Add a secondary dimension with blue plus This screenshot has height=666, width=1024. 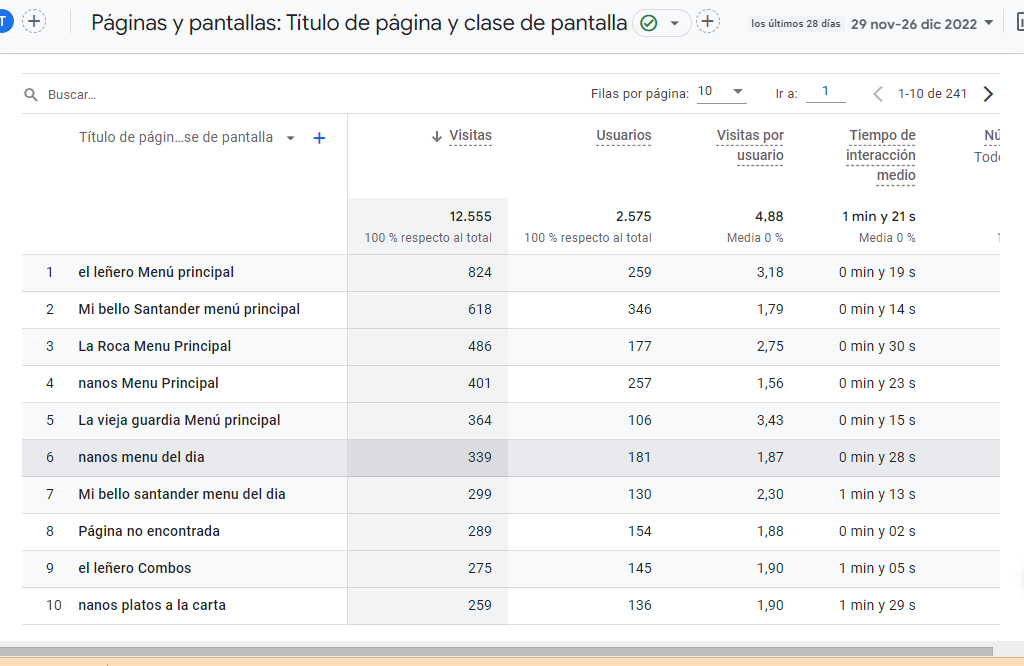click(319, 138)
